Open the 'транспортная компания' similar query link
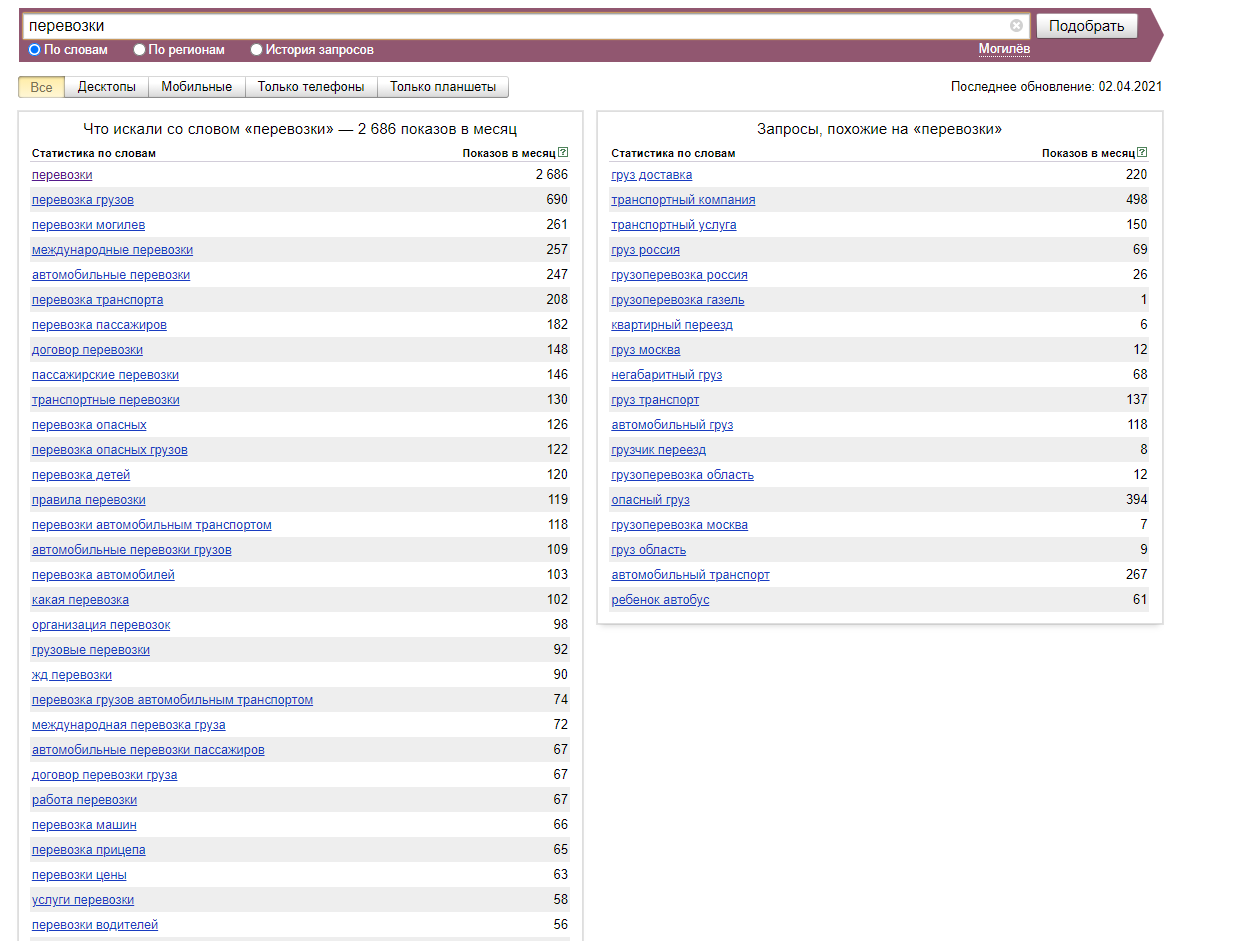The image size is (1233, 941). tap(683, 200)
